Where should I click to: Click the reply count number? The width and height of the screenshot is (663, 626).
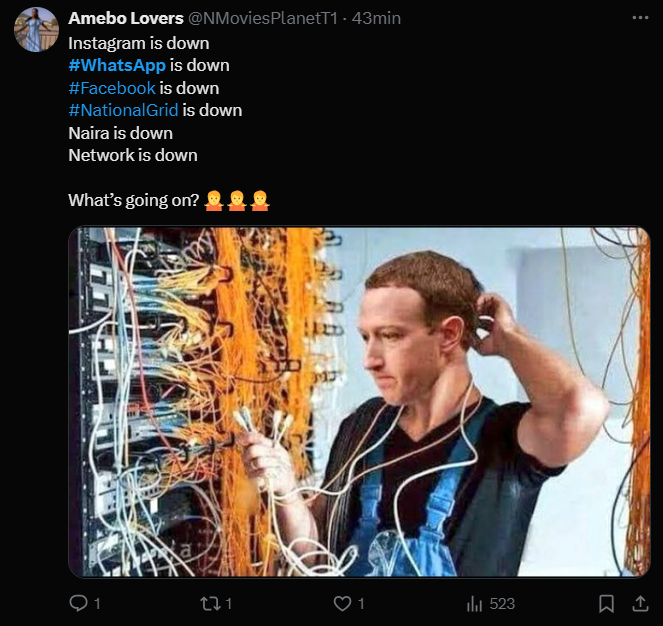97,603
